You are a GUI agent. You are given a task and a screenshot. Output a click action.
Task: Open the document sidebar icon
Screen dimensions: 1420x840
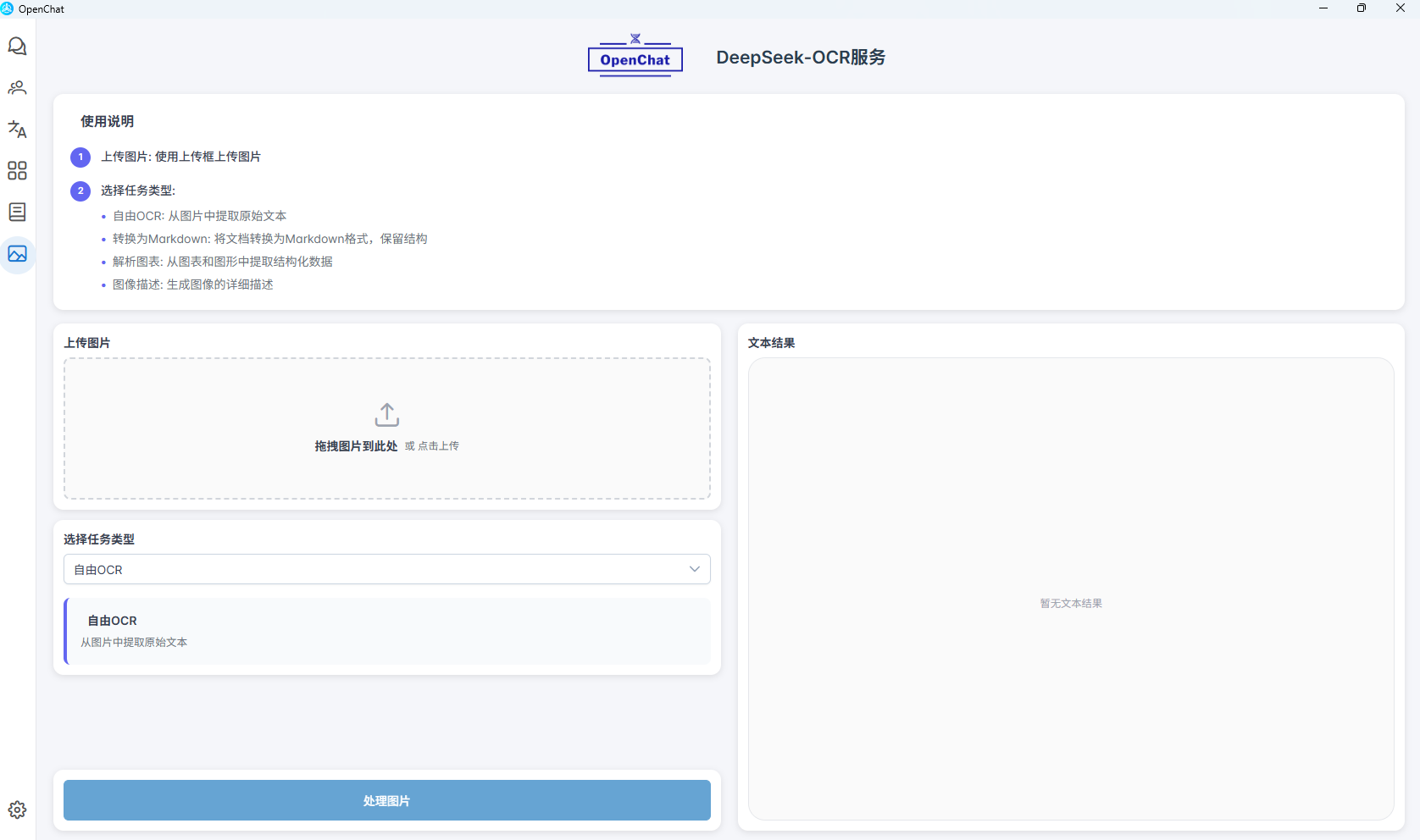pos(17,212)
